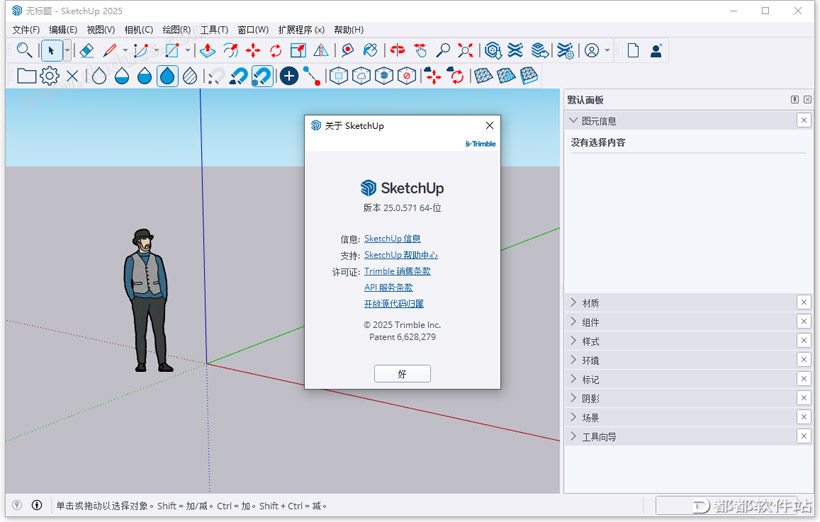Activate the Orbit camera tool

click(397, 50)
